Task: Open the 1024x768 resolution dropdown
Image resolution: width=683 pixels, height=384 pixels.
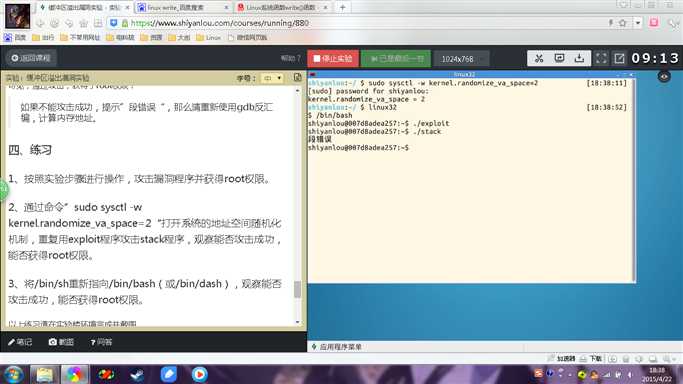Action: (x=461, y=59)
